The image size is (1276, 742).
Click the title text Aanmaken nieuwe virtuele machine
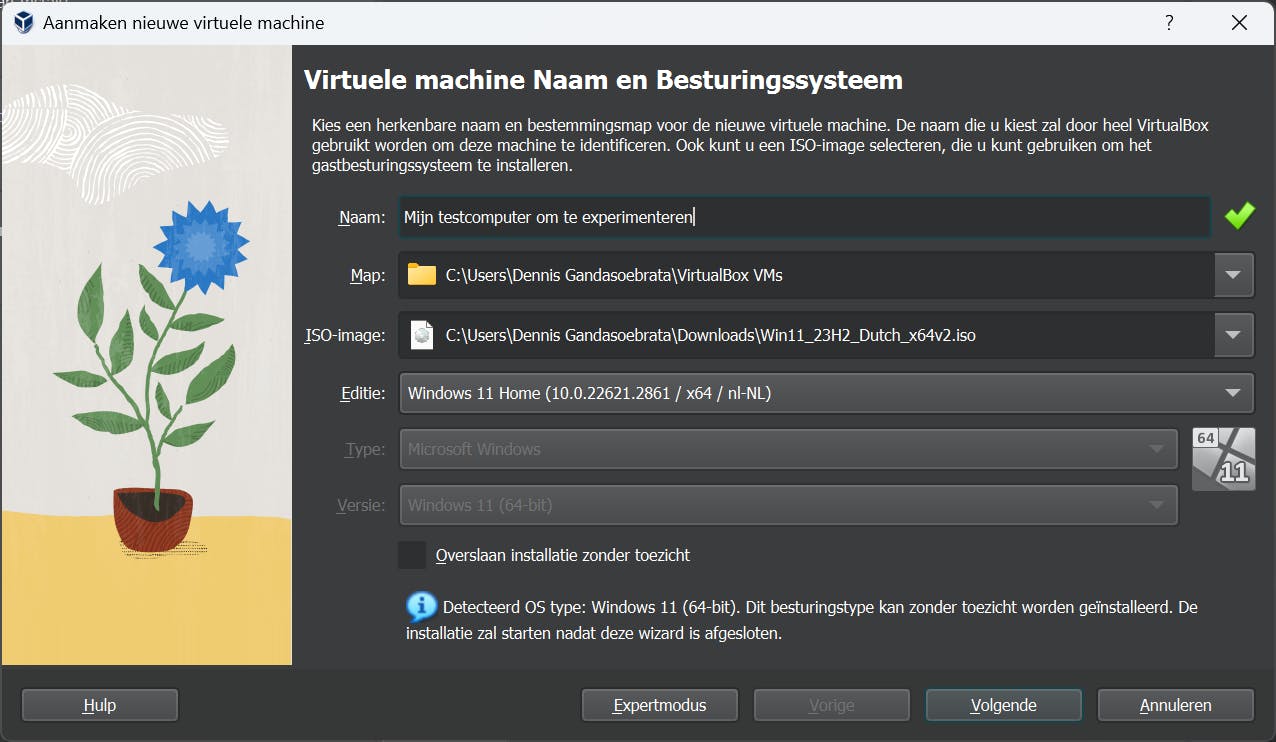click(183, 22)
